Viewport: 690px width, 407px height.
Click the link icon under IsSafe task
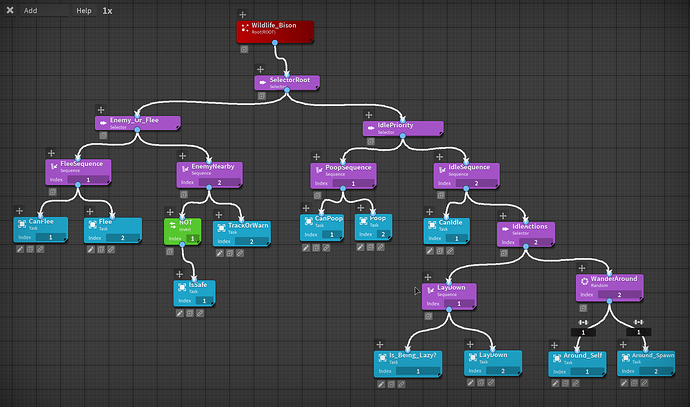[200, 313]
